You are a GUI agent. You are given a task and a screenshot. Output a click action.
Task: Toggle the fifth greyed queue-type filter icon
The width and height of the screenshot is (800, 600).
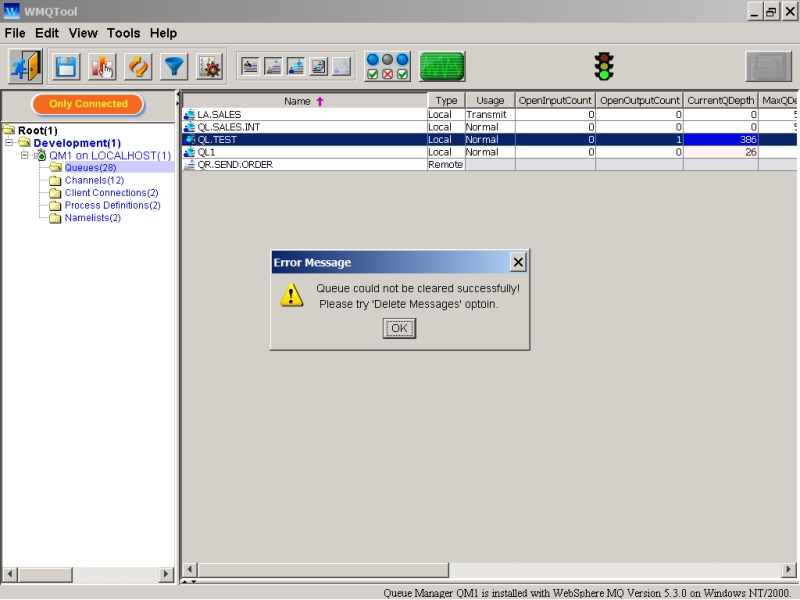click(x=342, y=66)
